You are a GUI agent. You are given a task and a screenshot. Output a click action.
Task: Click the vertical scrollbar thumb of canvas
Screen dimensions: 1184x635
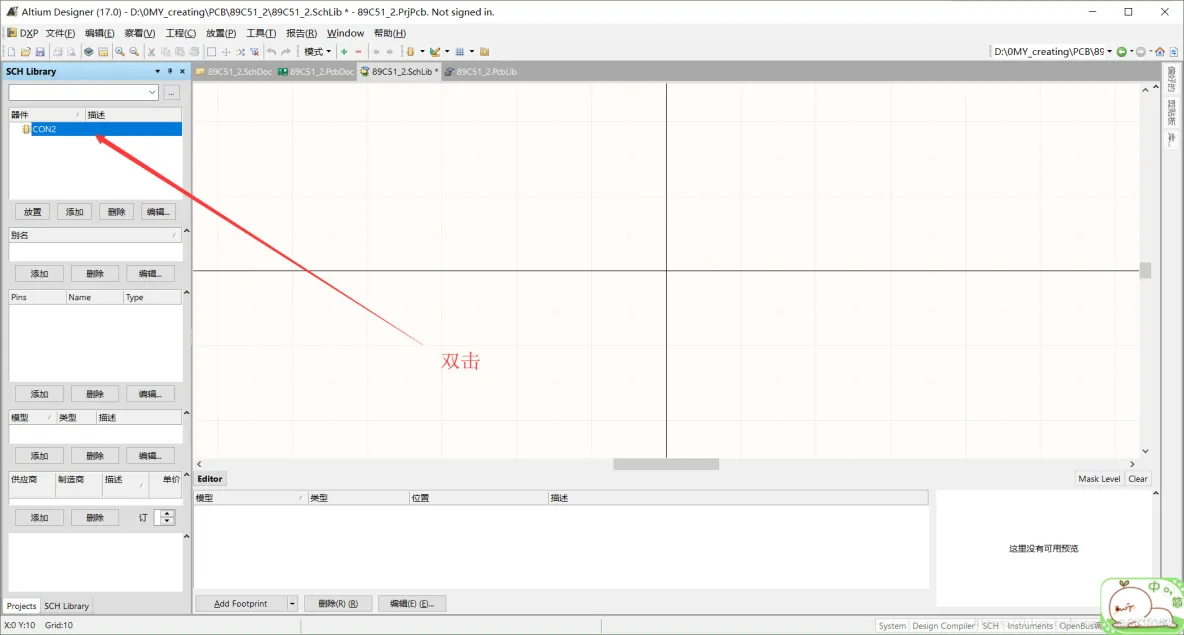[x=1145, y=270]
